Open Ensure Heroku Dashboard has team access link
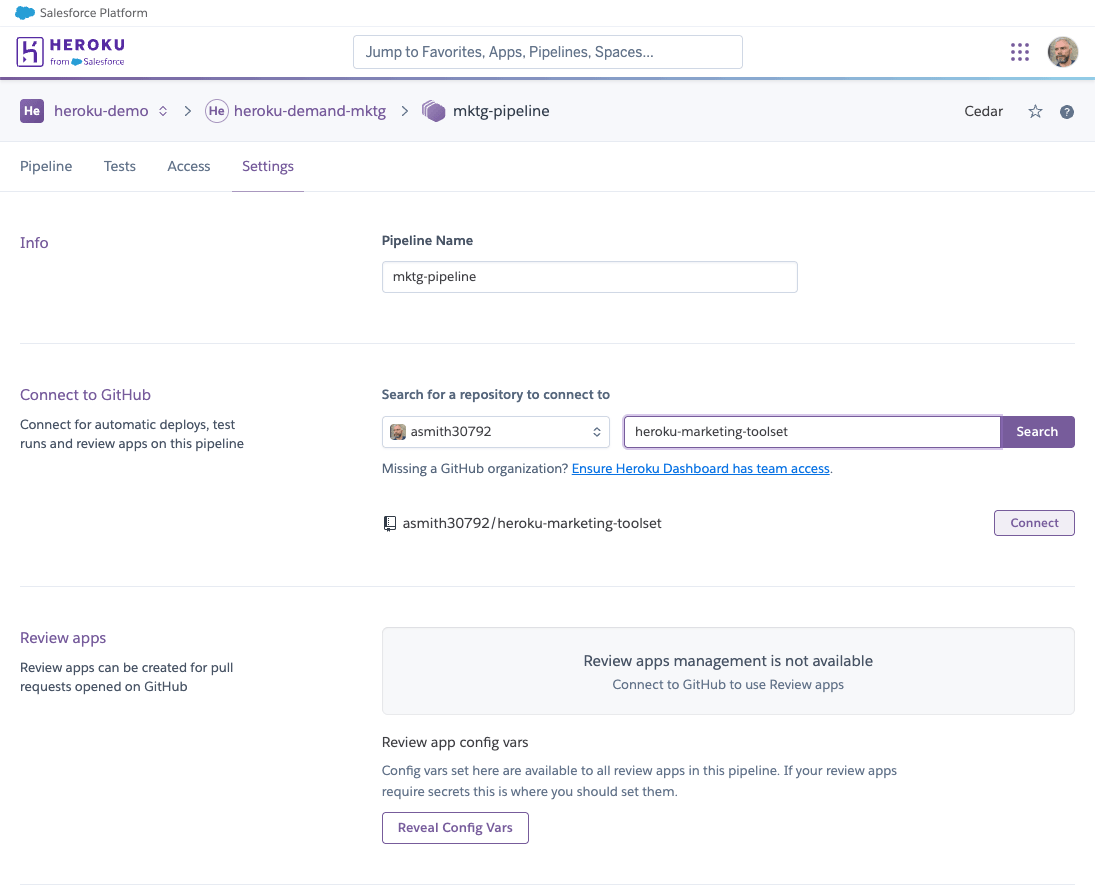Viewport: 1095px width, 895px height. click(700, 468)
